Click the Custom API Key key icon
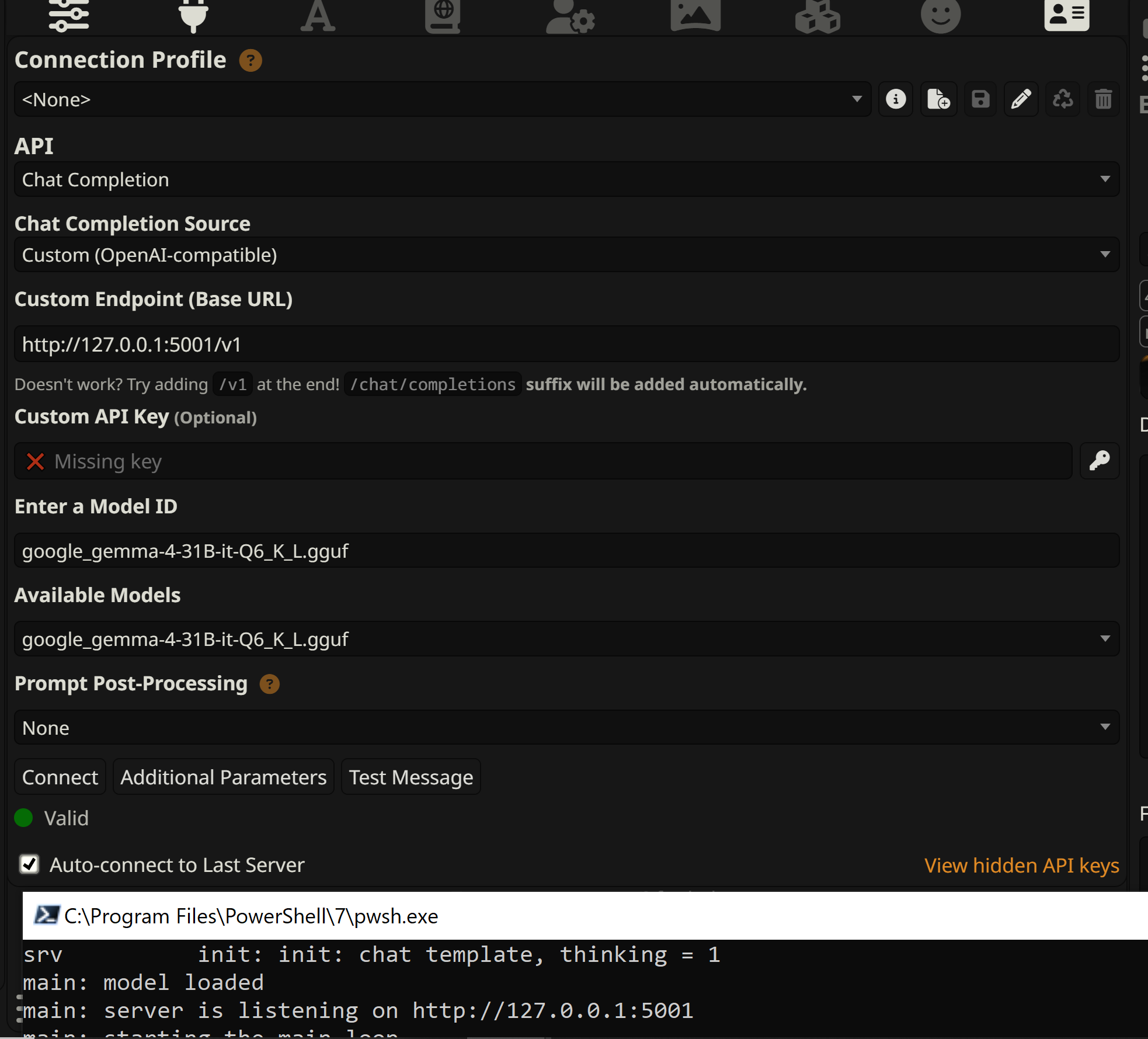Viewport: 1148px width, 1039px height. [1099, 461]
